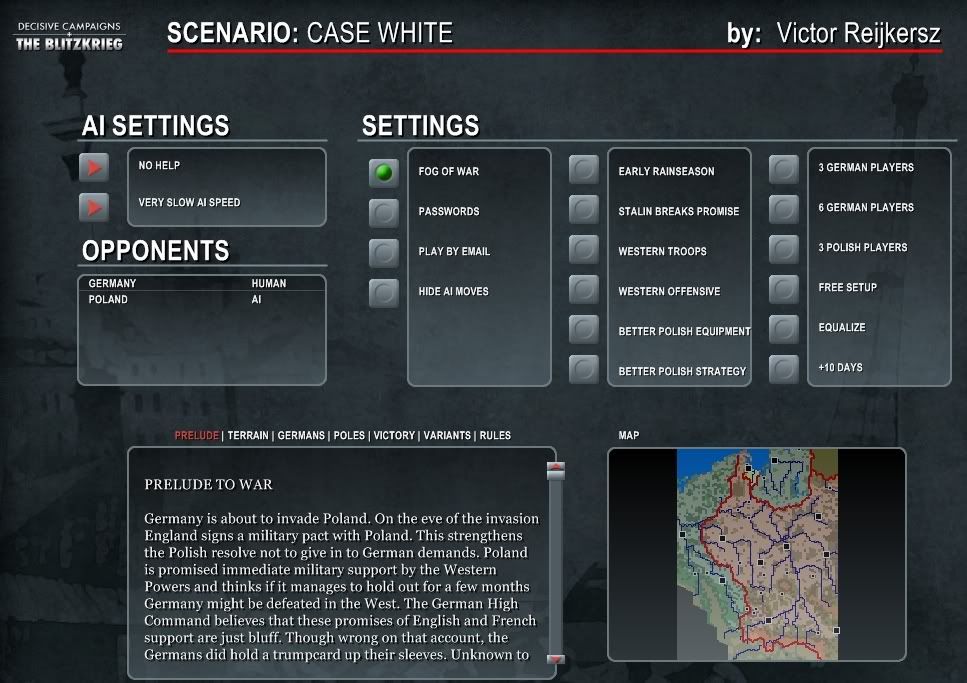
Task: Click the red arrow beside VERY SLOW AI SPEED
Action: click(x=94, y=207)
